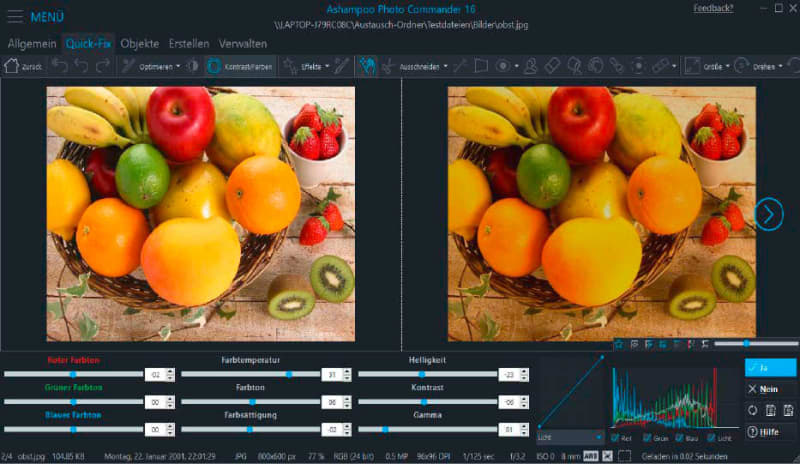Toggle the Rot histogram checkbox
Screen dimensions: 800x464
tap(615, 438)
